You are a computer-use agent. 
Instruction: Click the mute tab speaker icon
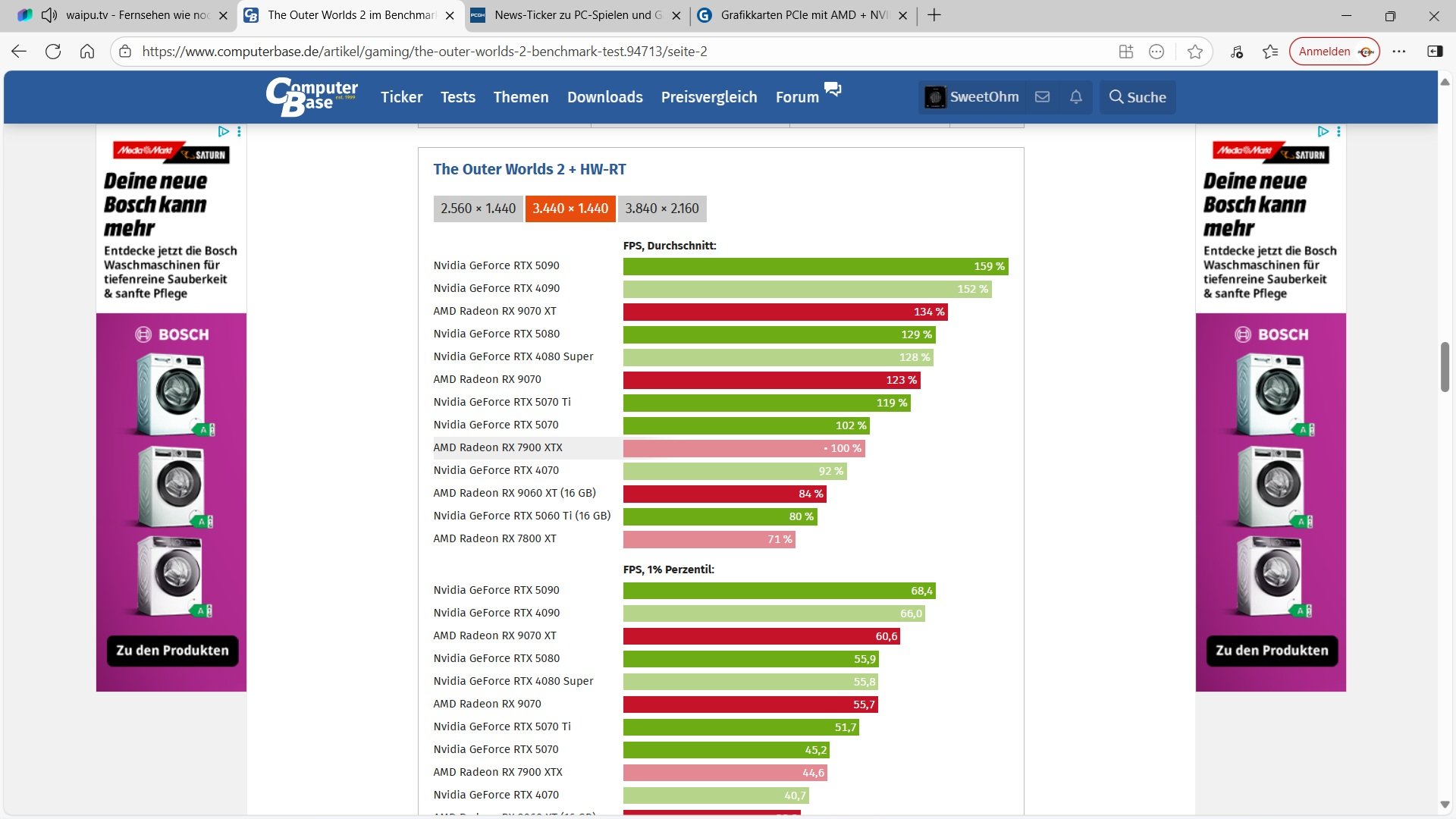49,15
